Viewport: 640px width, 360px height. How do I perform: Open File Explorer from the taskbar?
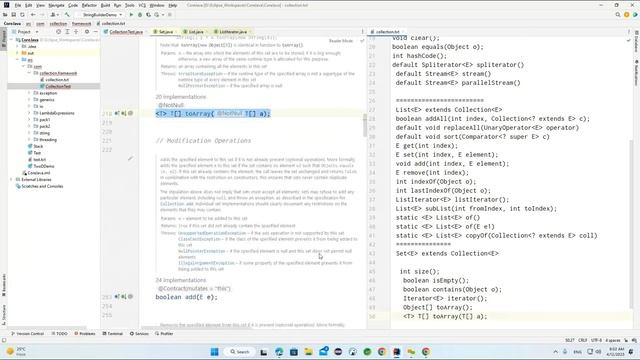point(308,351)
